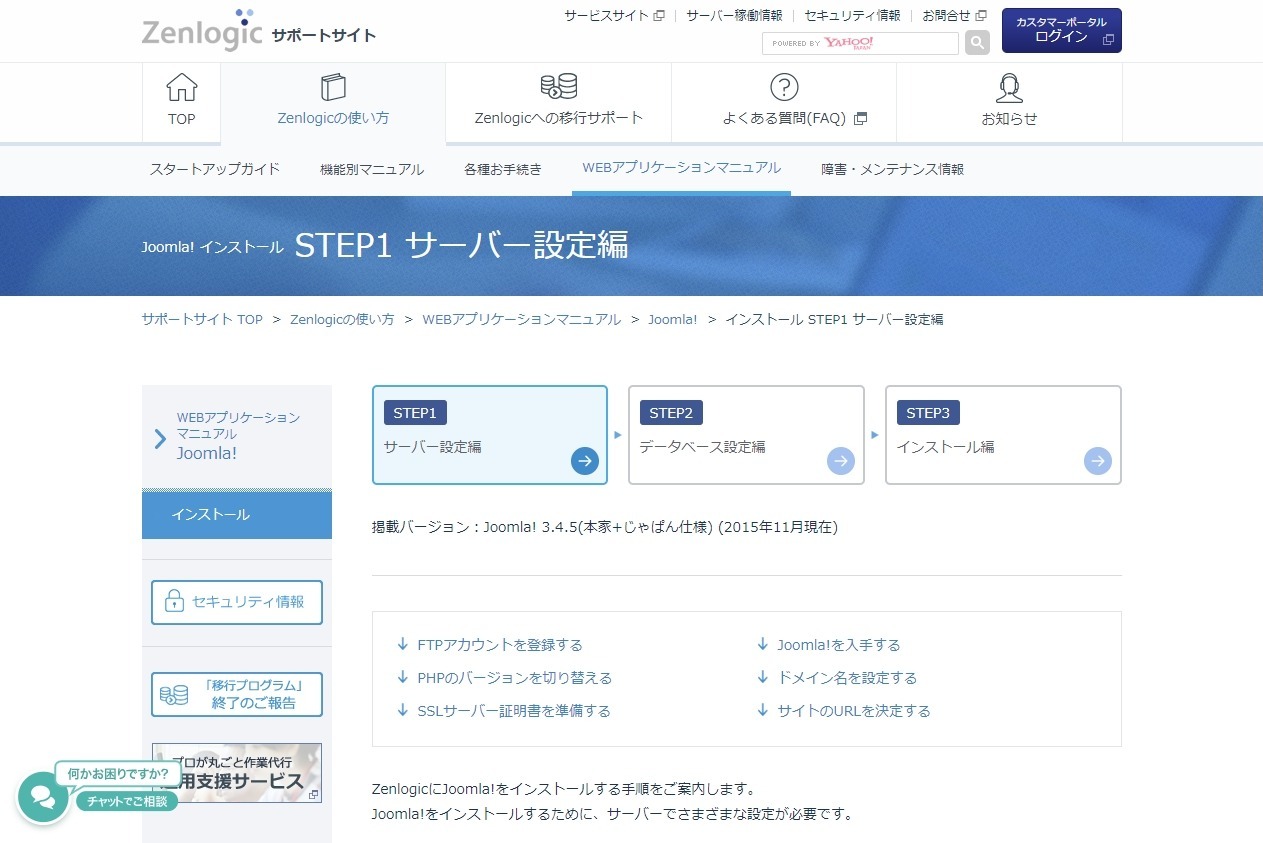1263x843 pixels.
Task: Click the TOP house icon
Action: pos(182,87)
